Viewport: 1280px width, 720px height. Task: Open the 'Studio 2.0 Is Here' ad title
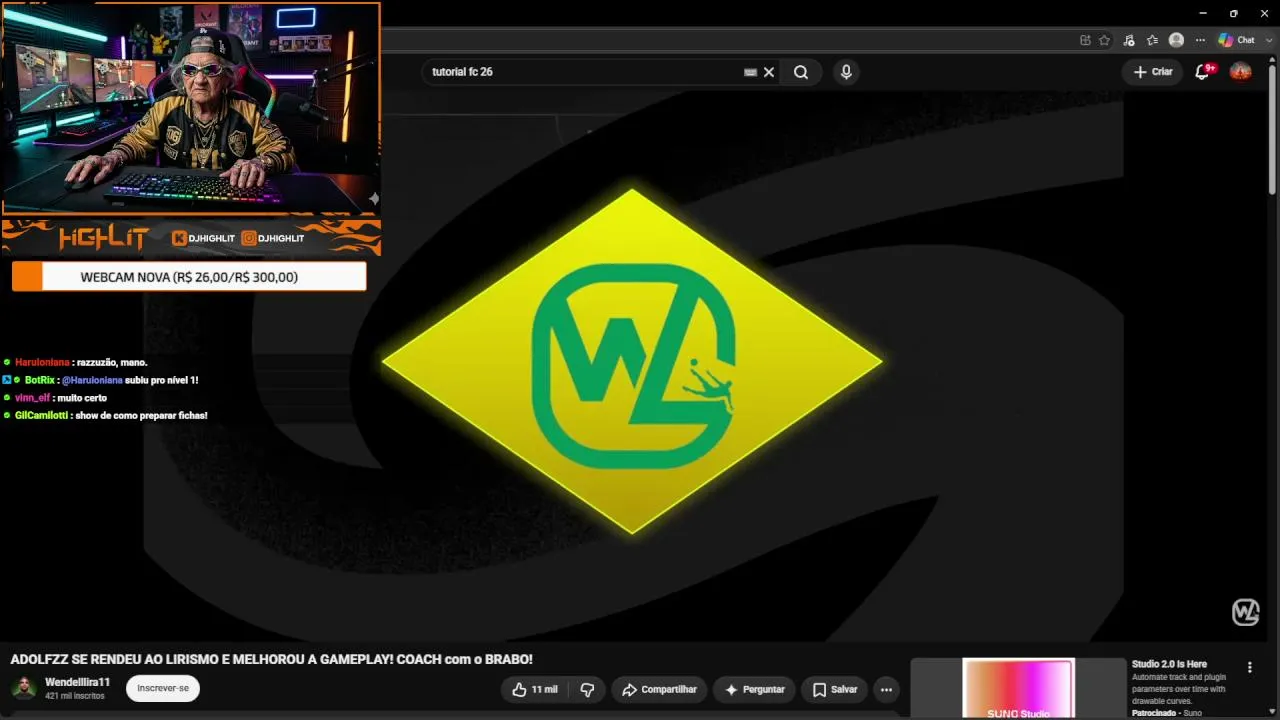[1169, 664]
